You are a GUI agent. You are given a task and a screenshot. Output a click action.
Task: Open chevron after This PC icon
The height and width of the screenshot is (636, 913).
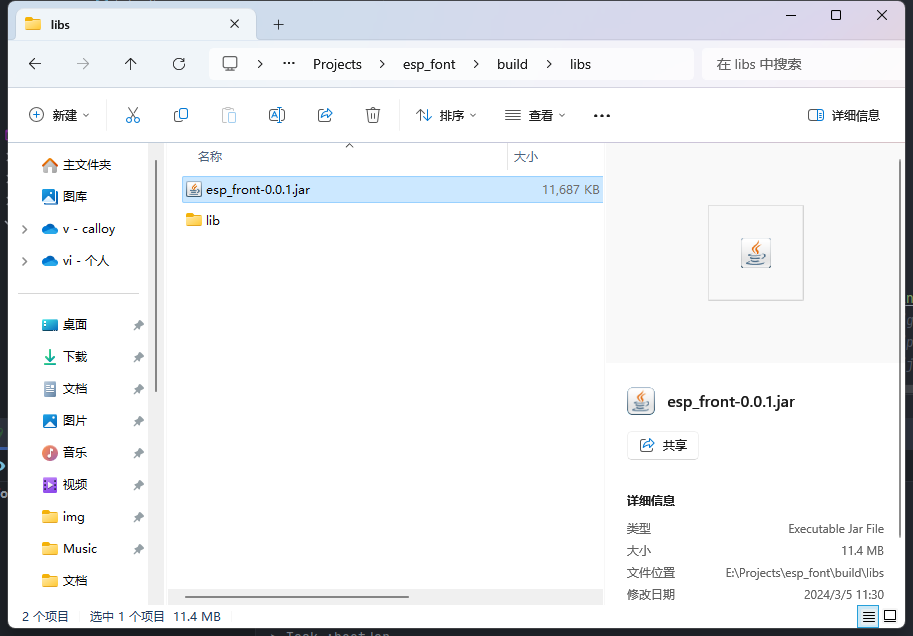tap(260, 64)
